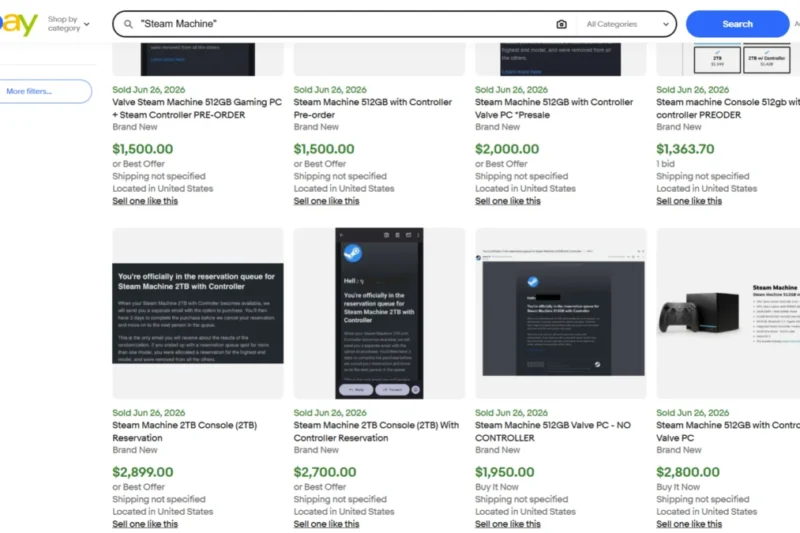Open 2TB options thumbnail above $1,363.70 listing
The height and width of the screenshot is (533, 800).
tap(728, 59)
